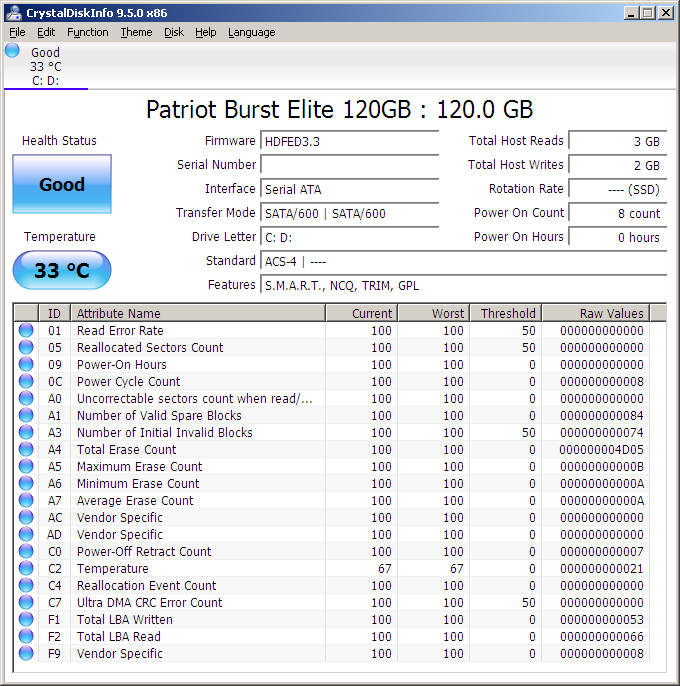Open the Edit menu
680x686 pixels.
pyautogui.click(x=46, y=32)
